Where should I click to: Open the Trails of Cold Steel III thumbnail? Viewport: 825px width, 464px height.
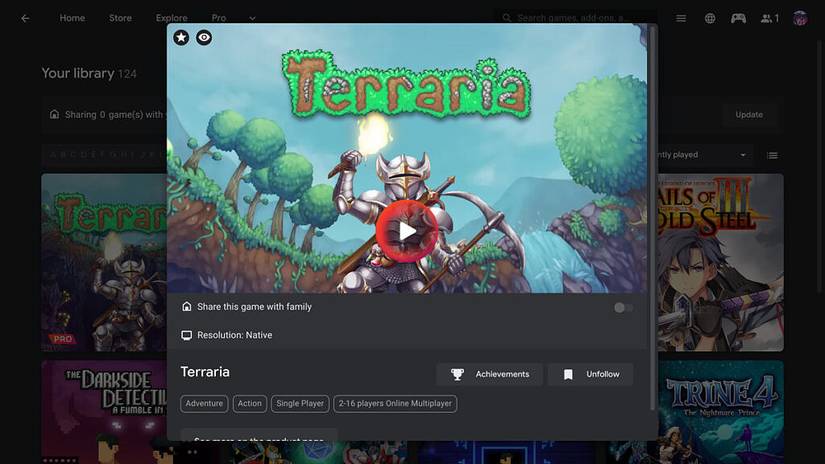[720, 263]
